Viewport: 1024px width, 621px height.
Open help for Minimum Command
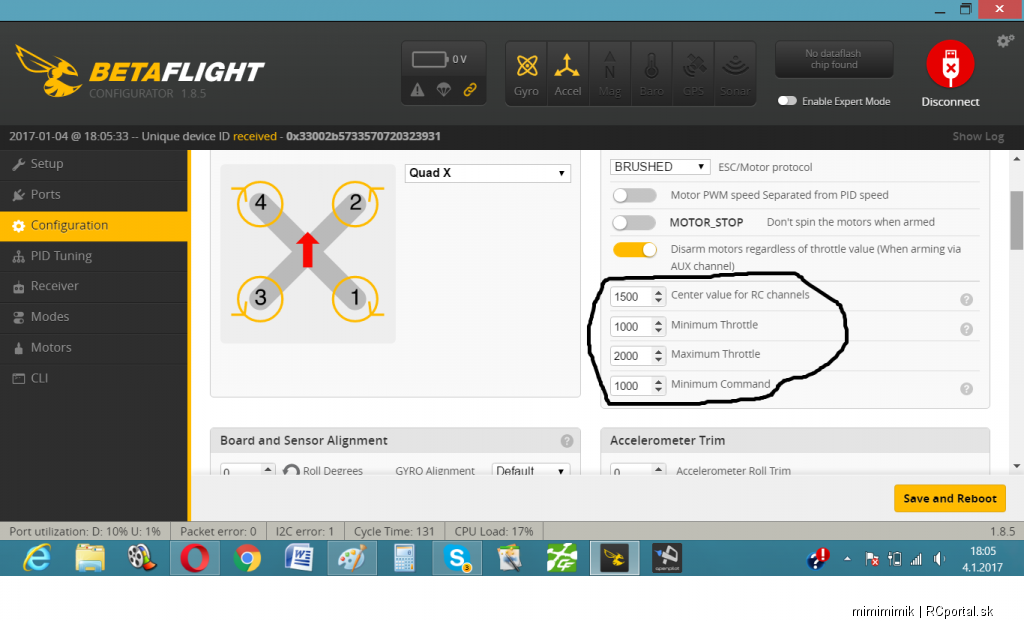tap(967, 389)
